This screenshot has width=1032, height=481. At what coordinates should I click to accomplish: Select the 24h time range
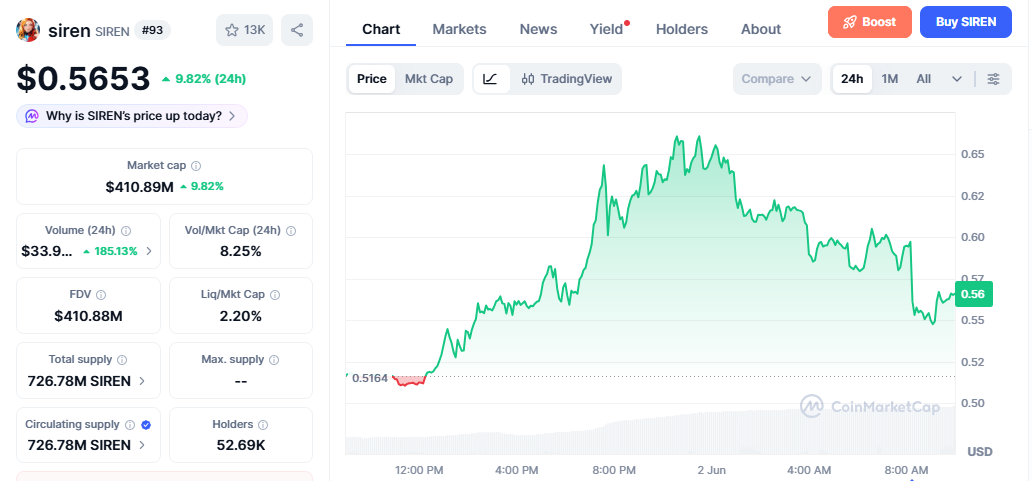(852, 79)
